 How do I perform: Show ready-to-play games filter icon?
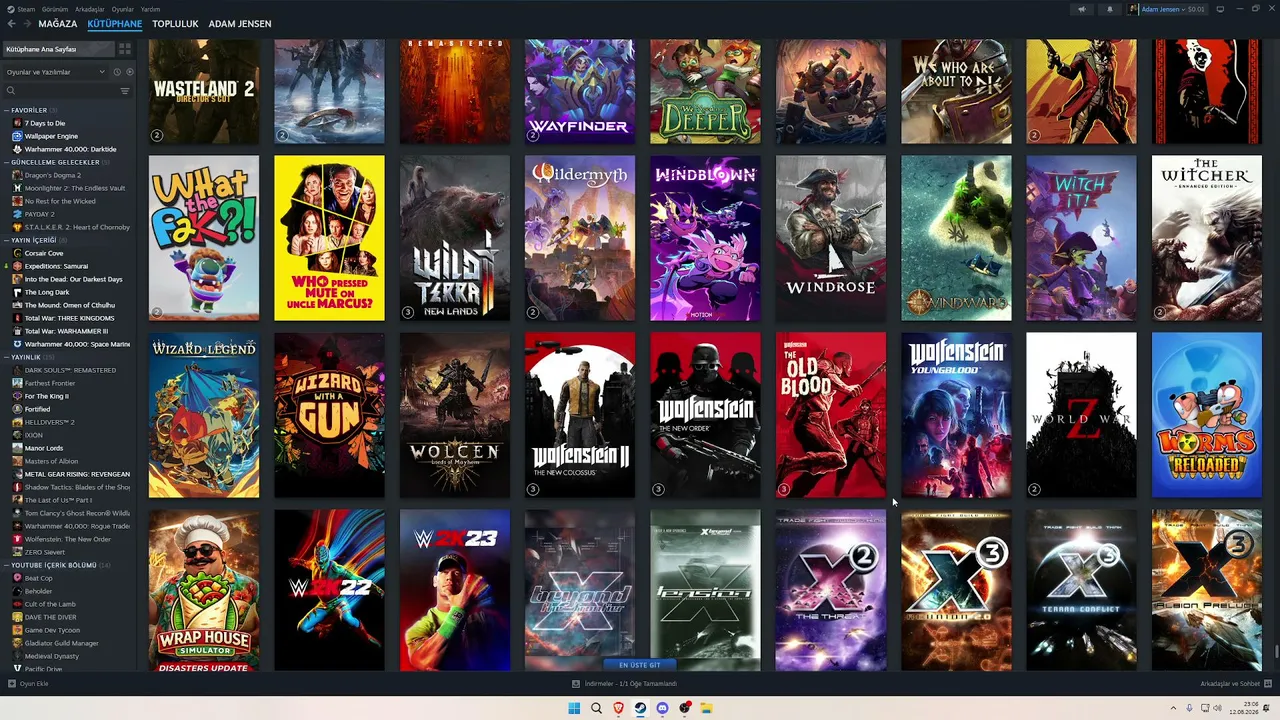click(129, 72)
